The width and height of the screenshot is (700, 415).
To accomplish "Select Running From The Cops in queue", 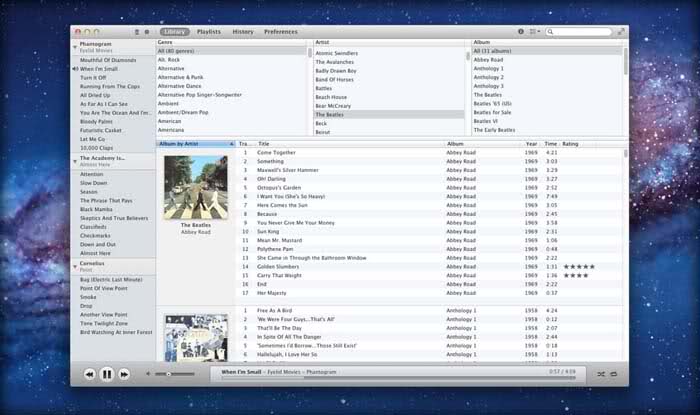I will tap(110, 86).
